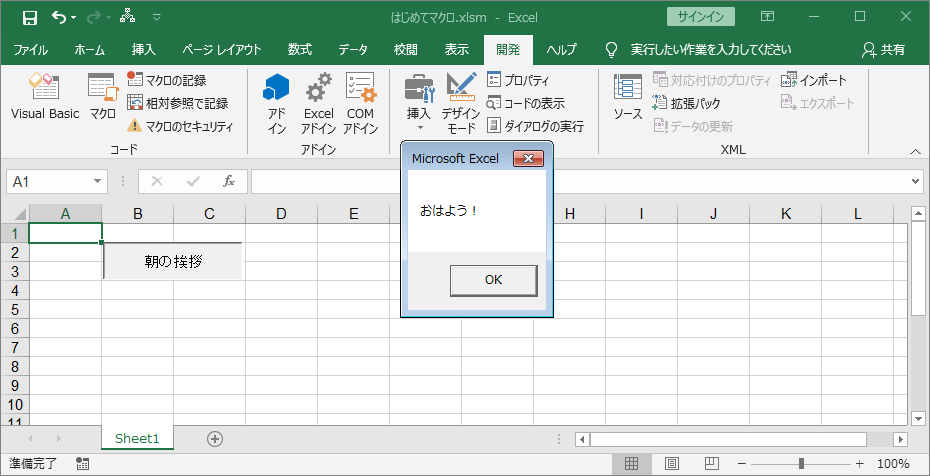930x476 pixels.
Task: Open COM アドイン dialog
Action: pyautogui.click(x=360, y=104)
